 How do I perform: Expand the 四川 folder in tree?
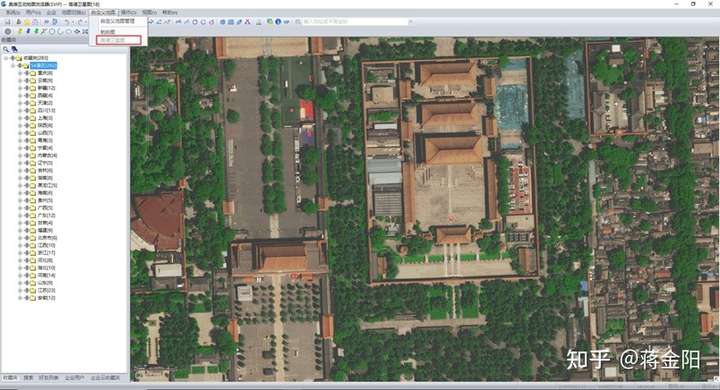pyautogui.click(x=20, y=110)
